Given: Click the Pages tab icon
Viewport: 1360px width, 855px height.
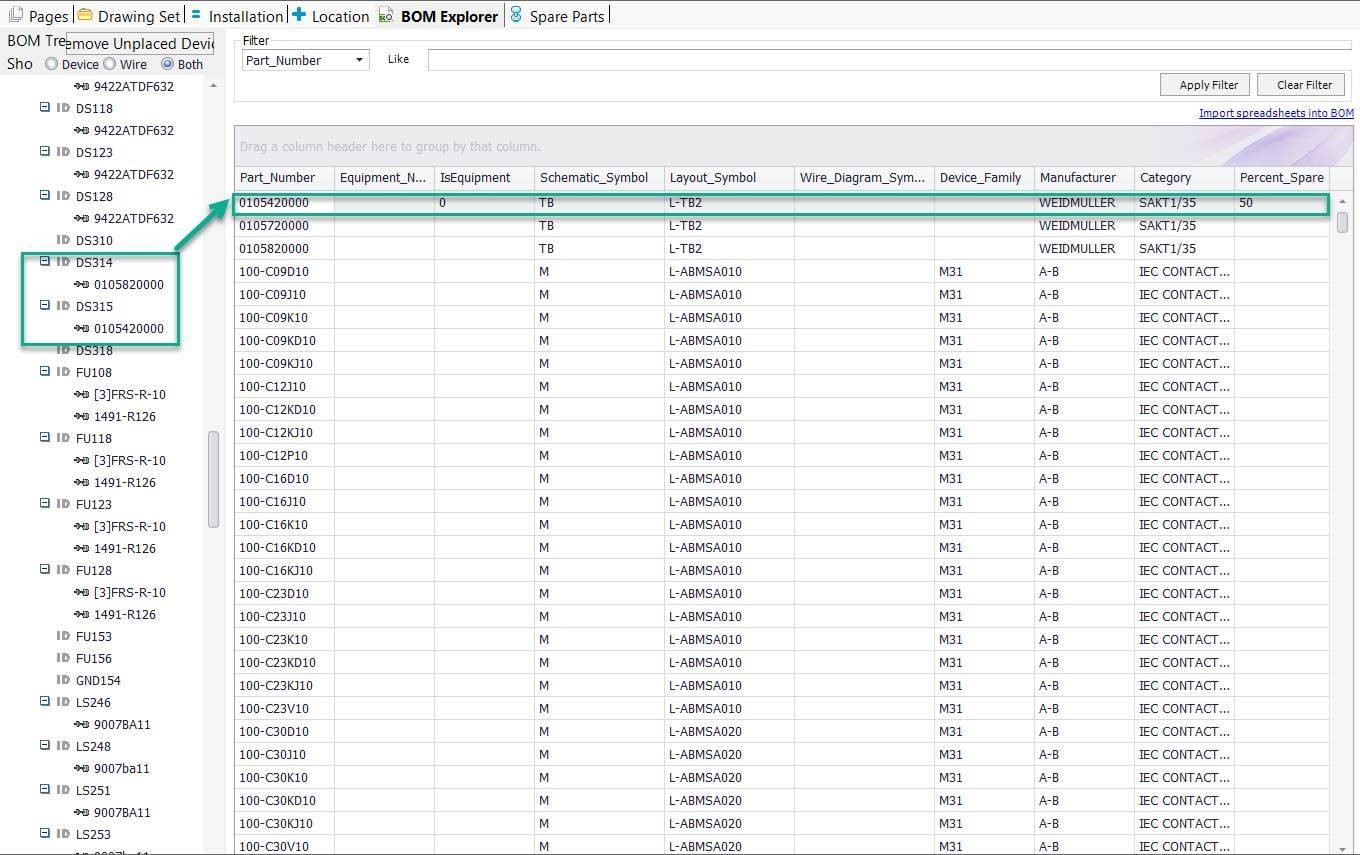Looking at the screenshot, I should 14,15.
